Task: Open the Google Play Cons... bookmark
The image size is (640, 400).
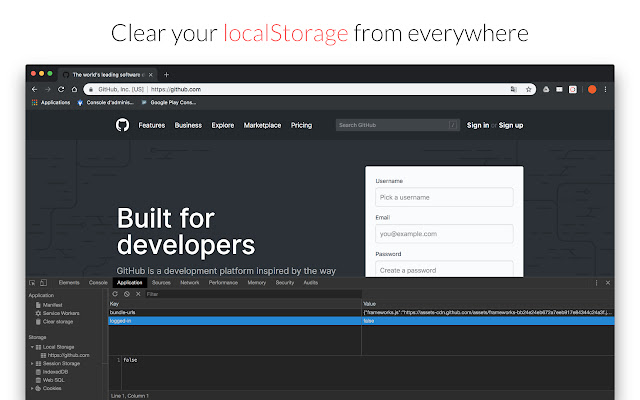Action: [169, 102]
